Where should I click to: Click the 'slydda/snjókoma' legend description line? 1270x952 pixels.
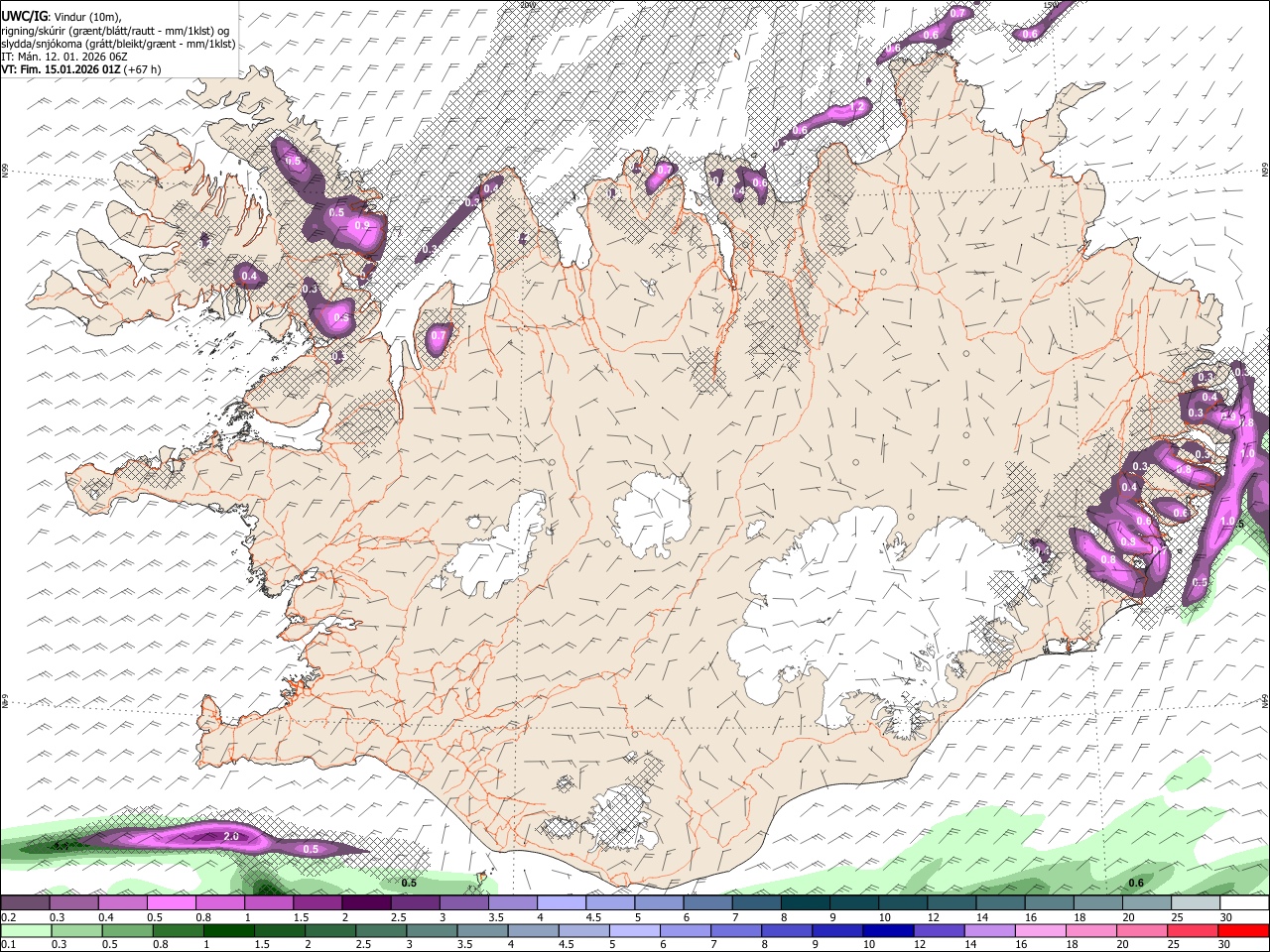[x=118, y=44]
